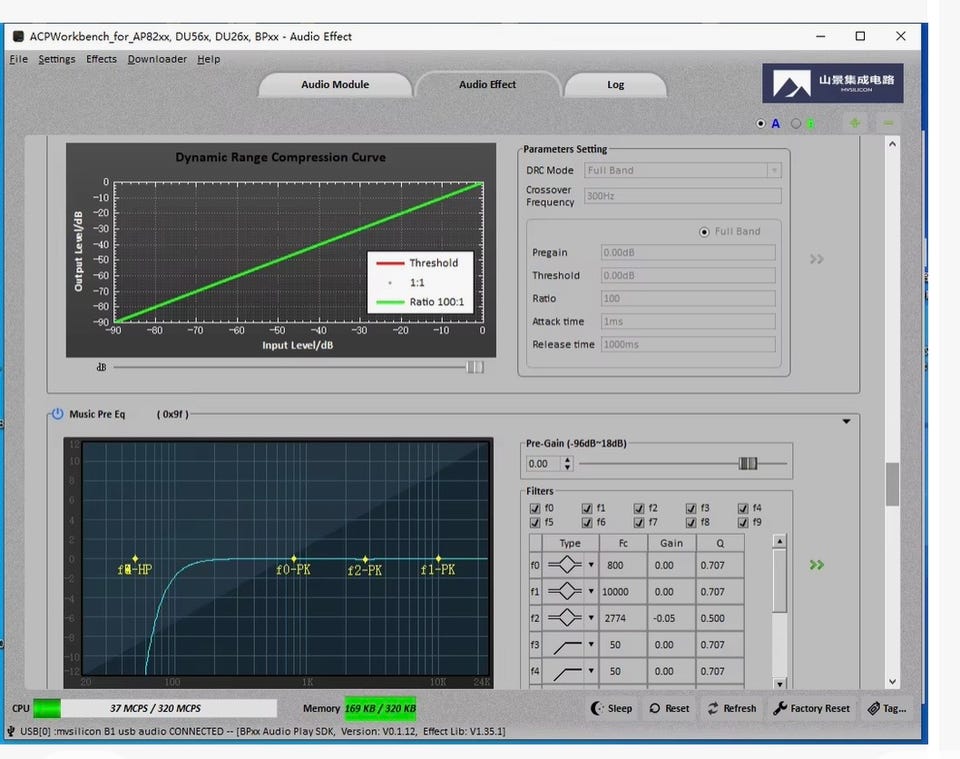Click the MVSilicon logo

tap(832, 84)
